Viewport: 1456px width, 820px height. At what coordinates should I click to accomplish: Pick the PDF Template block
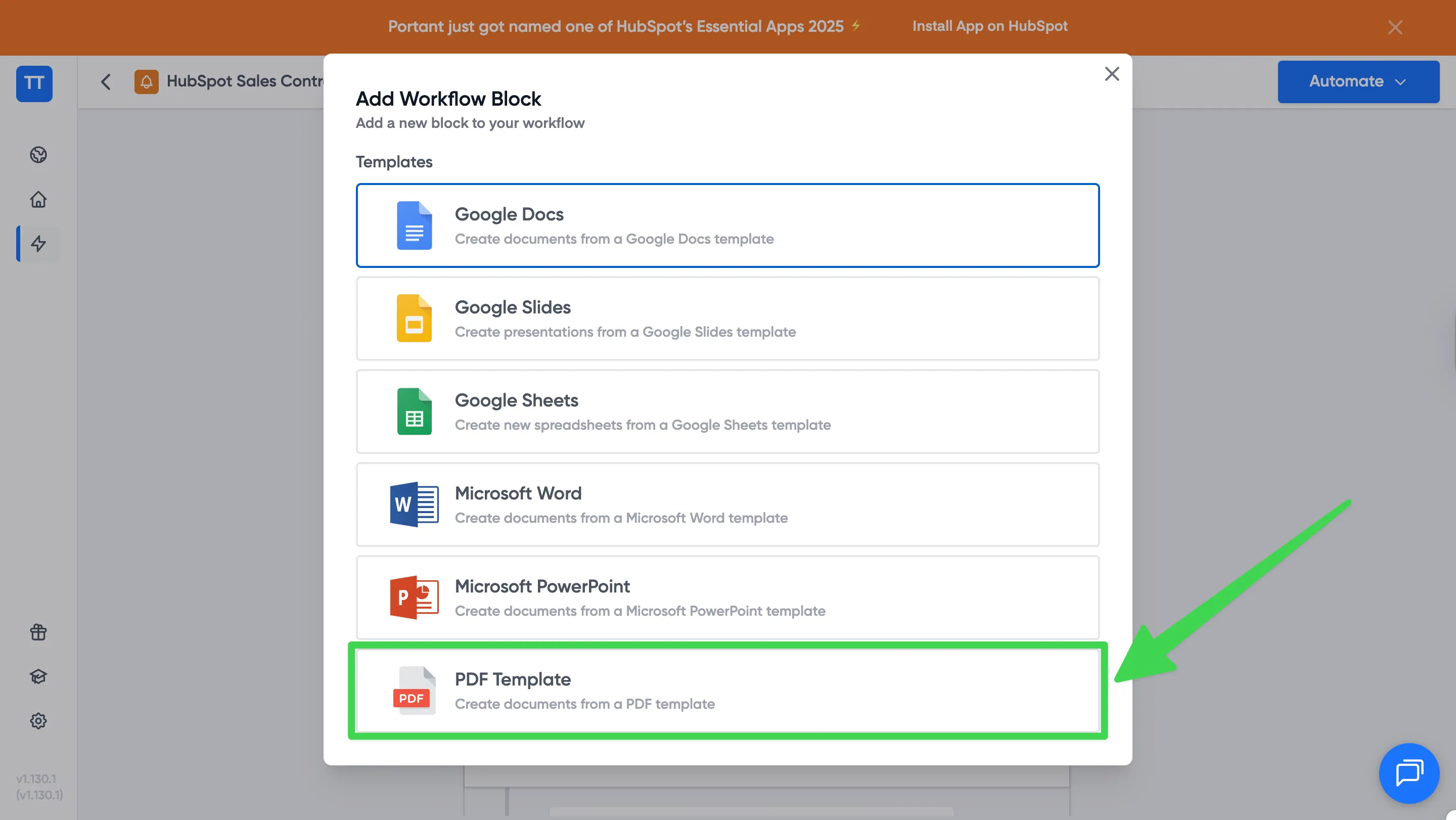727,691
